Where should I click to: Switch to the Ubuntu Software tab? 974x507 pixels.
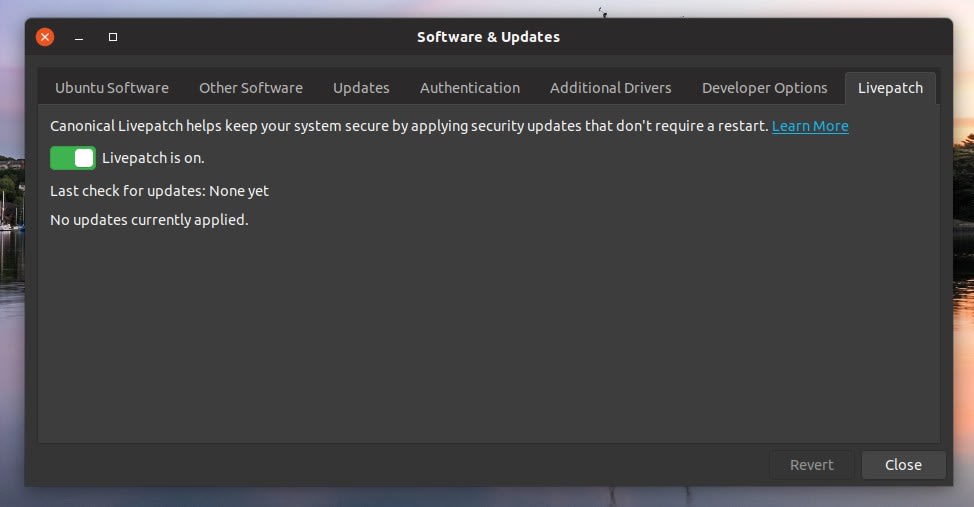112,88
